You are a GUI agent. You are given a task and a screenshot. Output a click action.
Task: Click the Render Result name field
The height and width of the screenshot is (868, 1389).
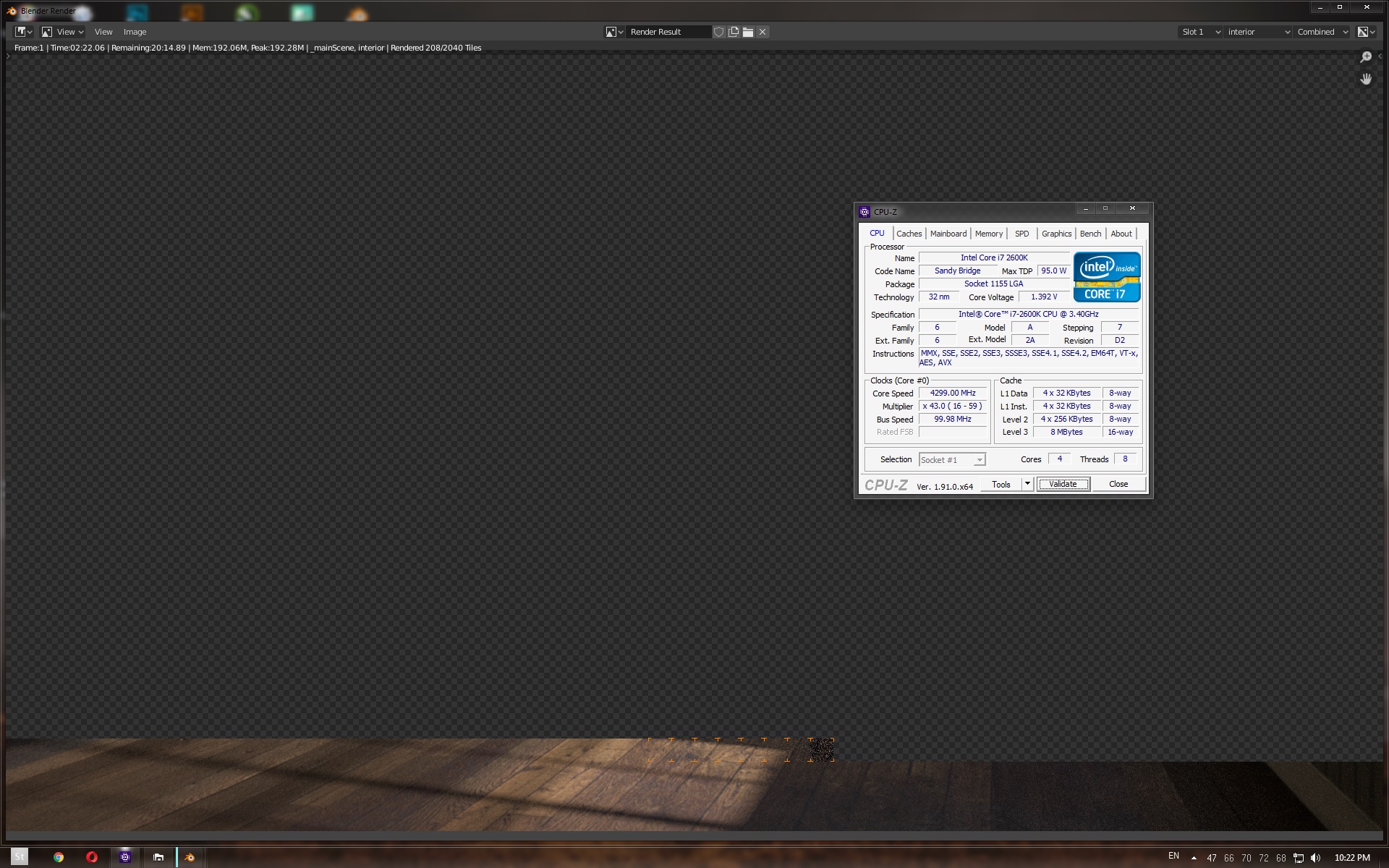[668, 32]
